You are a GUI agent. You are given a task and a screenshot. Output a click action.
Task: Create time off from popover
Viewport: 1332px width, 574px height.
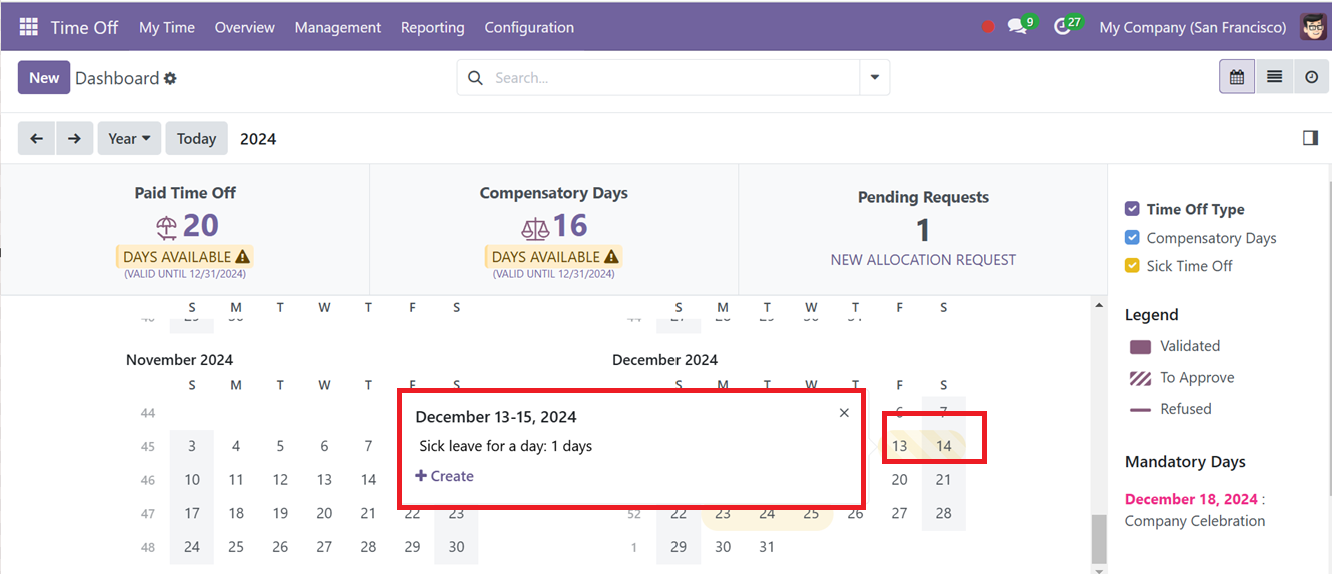coord(445,476)
